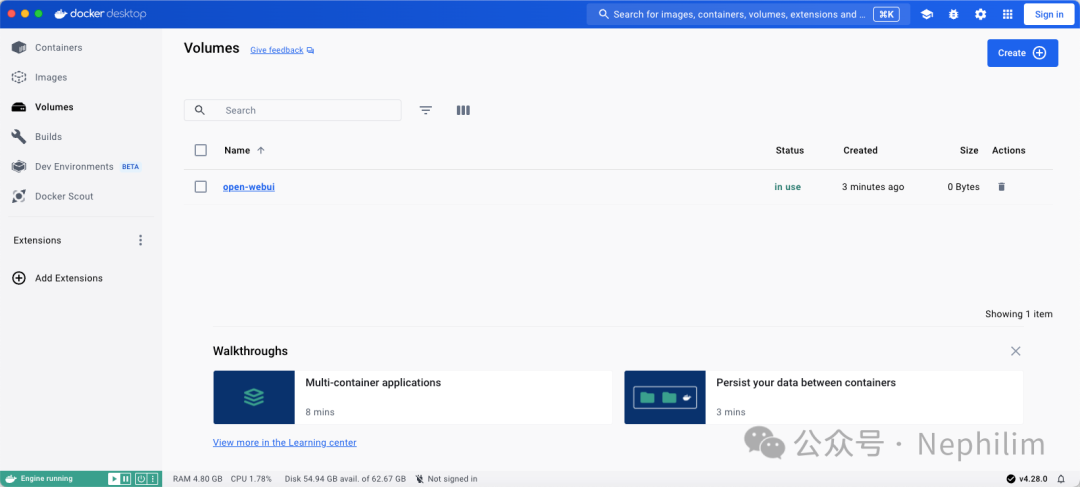Image resolution: width=1080 pixels, height=487 pixels.
Task: Click the 'in use' status text
Action: [788, 187]
